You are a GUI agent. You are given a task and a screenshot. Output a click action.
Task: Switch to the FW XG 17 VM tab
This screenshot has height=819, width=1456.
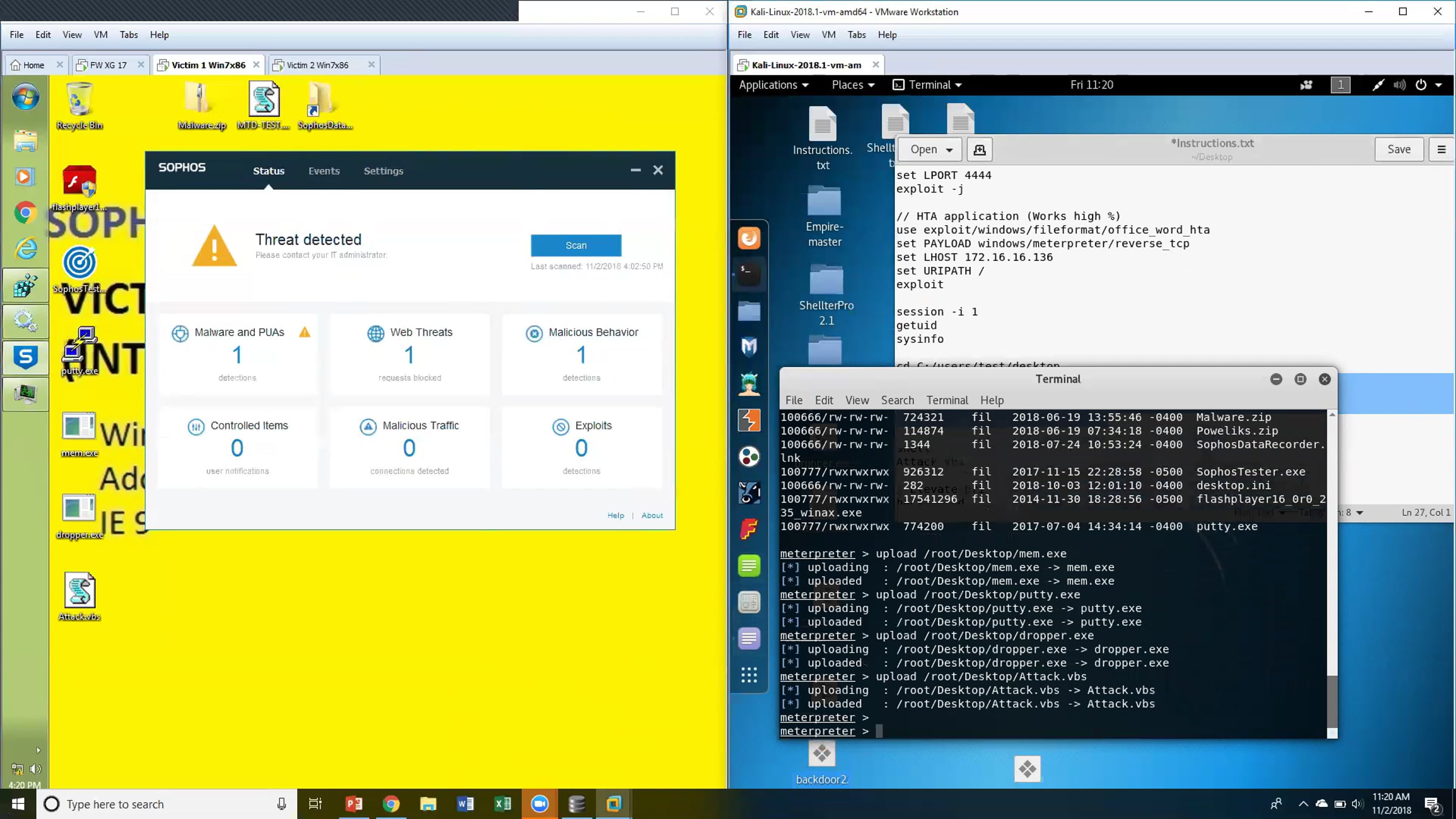point(109,65)
